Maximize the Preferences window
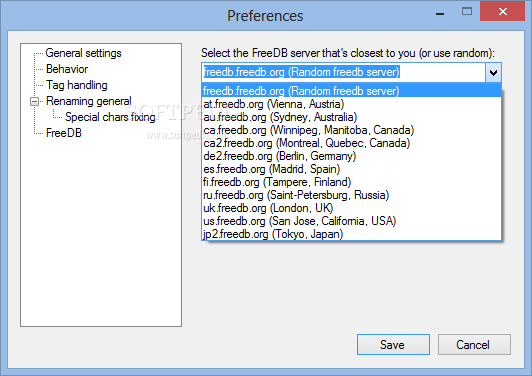This screenshot has width=532, height=376. [x=467, y=12]
